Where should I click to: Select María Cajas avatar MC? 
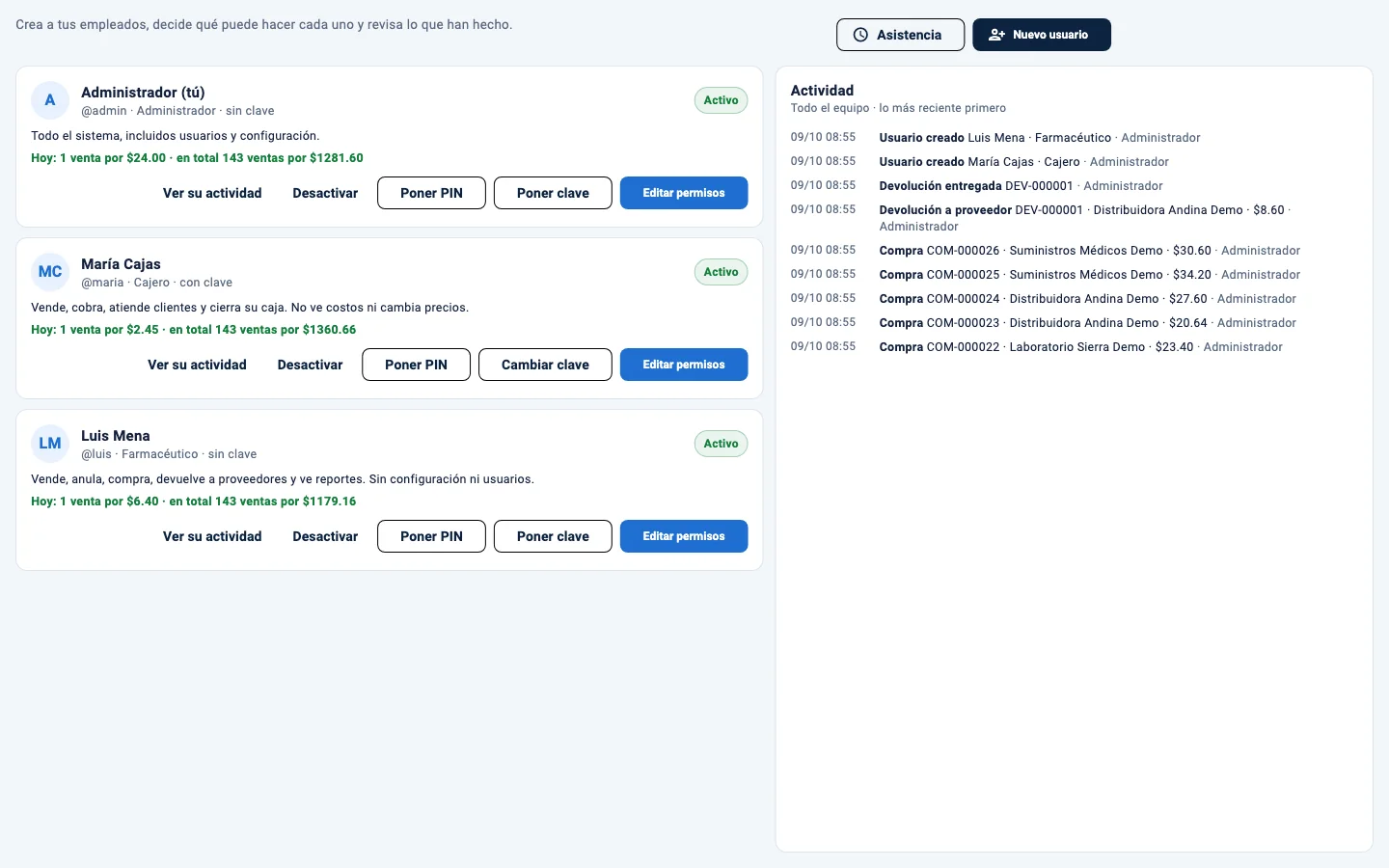click(50, 272)
